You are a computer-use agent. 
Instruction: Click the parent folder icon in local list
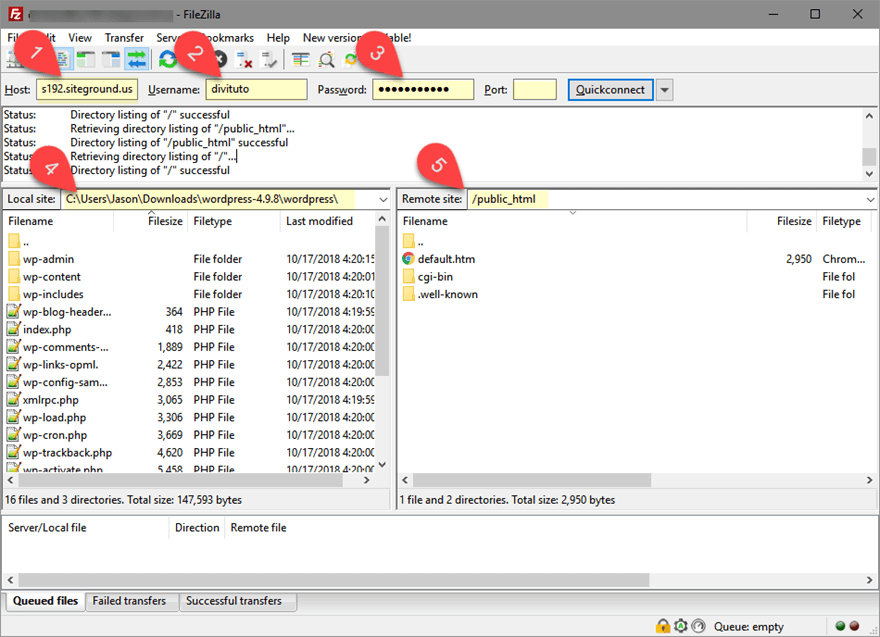(14, 241)
